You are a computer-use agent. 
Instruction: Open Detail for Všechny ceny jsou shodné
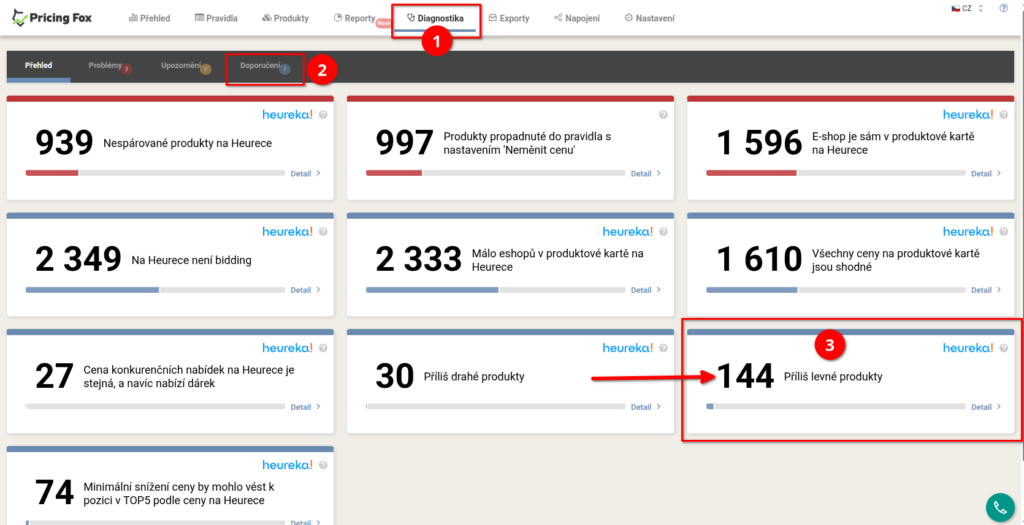pyautogui.click(x=986, y=290)
